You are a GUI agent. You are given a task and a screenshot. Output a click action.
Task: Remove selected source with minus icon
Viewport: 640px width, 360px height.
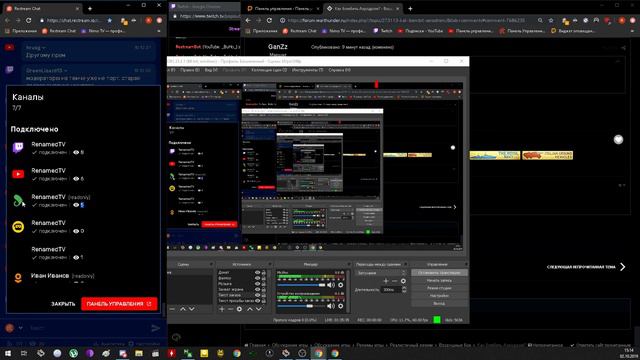point(230,309)
